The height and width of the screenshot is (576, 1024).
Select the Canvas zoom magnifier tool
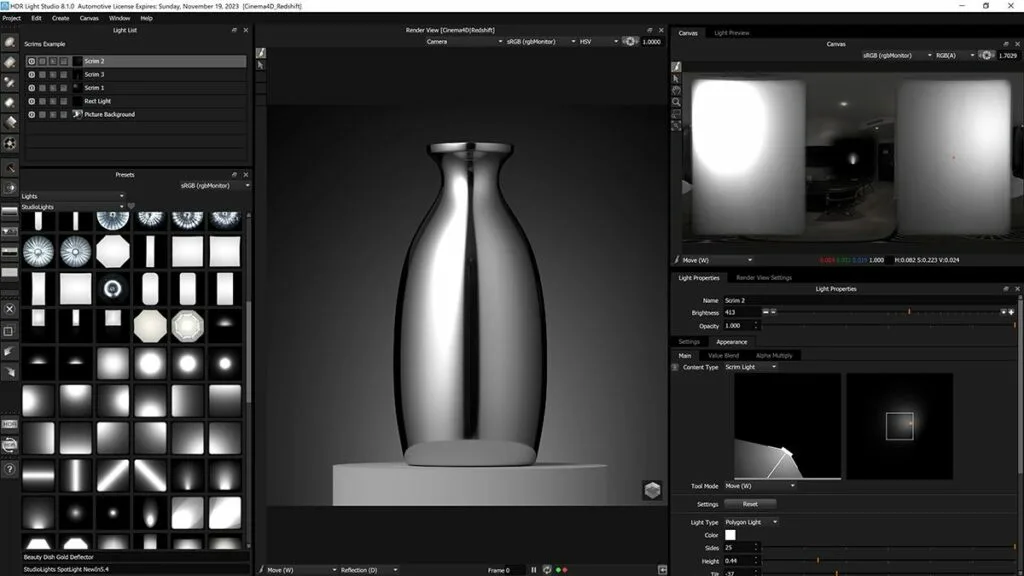[x=676, y=102]
